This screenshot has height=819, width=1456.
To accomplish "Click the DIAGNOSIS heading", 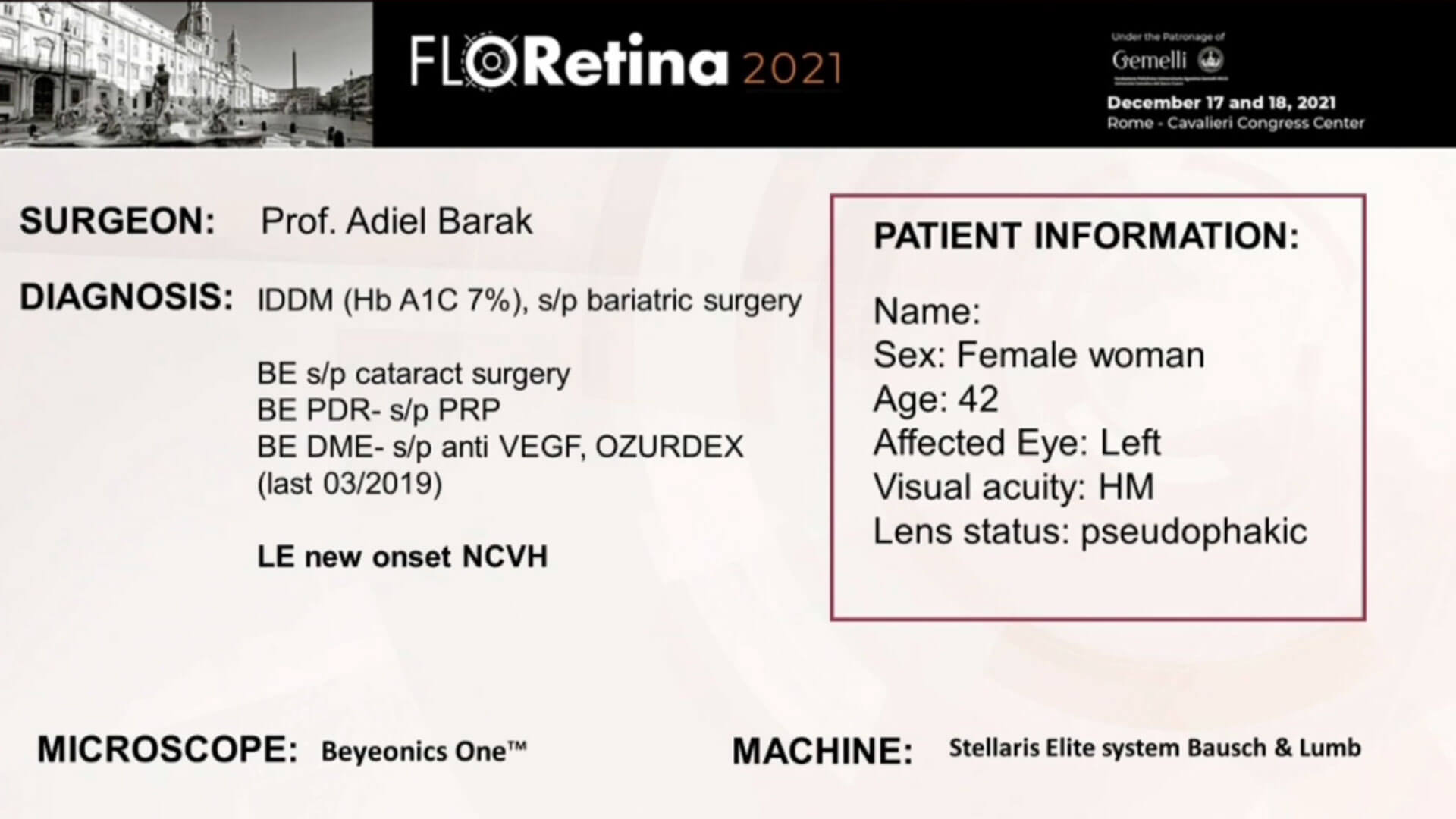I will [126, 297].
